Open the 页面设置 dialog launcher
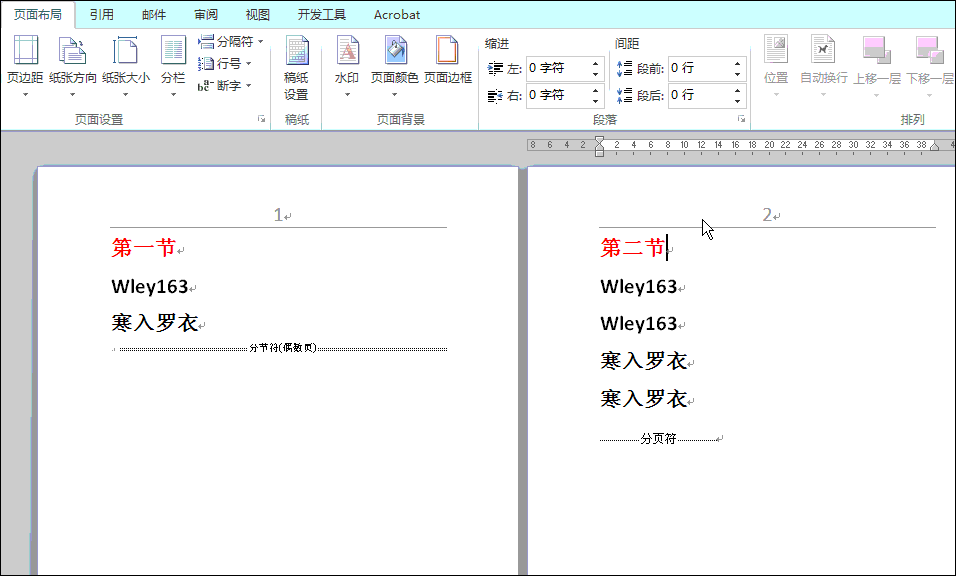956x576 pixels. click(262, 119)
